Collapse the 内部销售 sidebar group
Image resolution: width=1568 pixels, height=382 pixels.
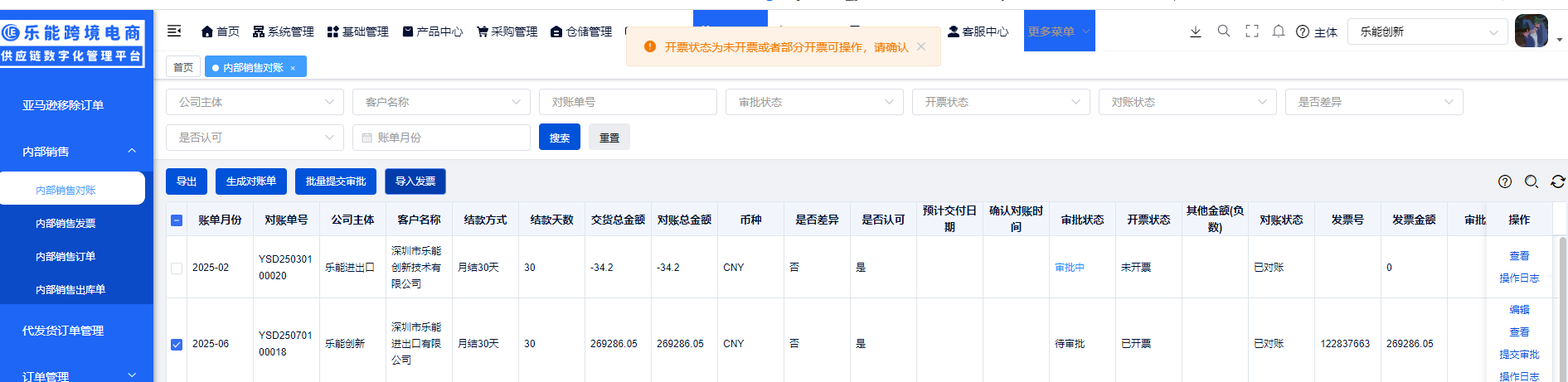pos(76,152)
